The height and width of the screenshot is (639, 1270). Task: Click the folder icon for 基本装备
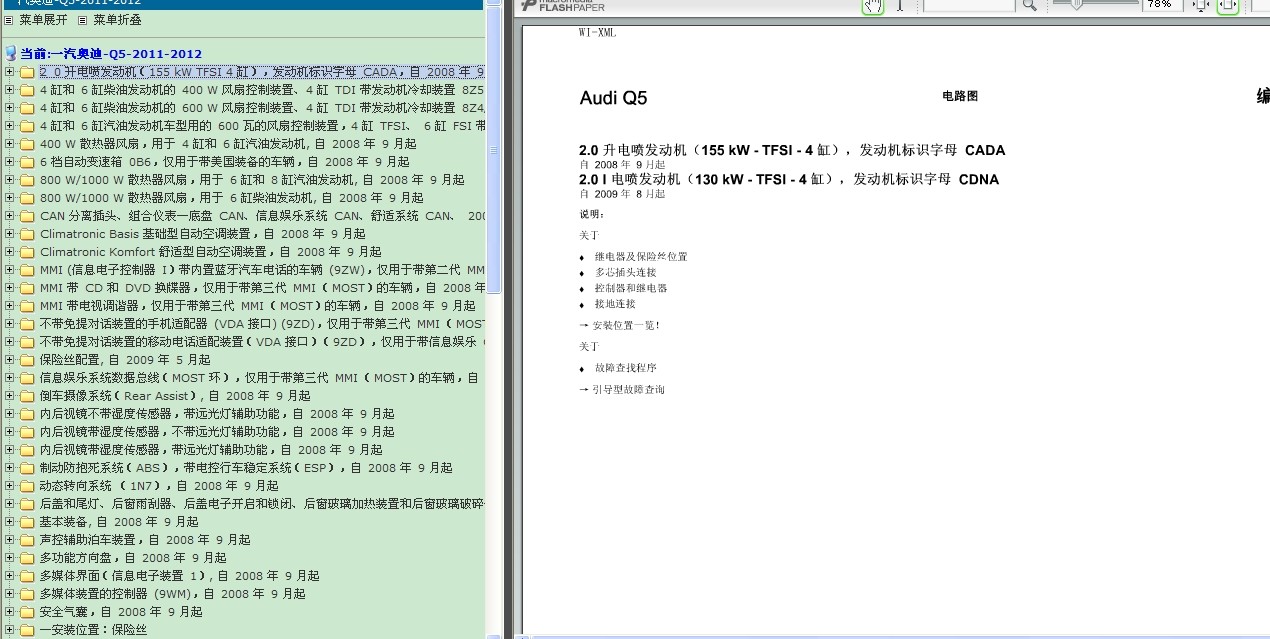click(27, 522)
